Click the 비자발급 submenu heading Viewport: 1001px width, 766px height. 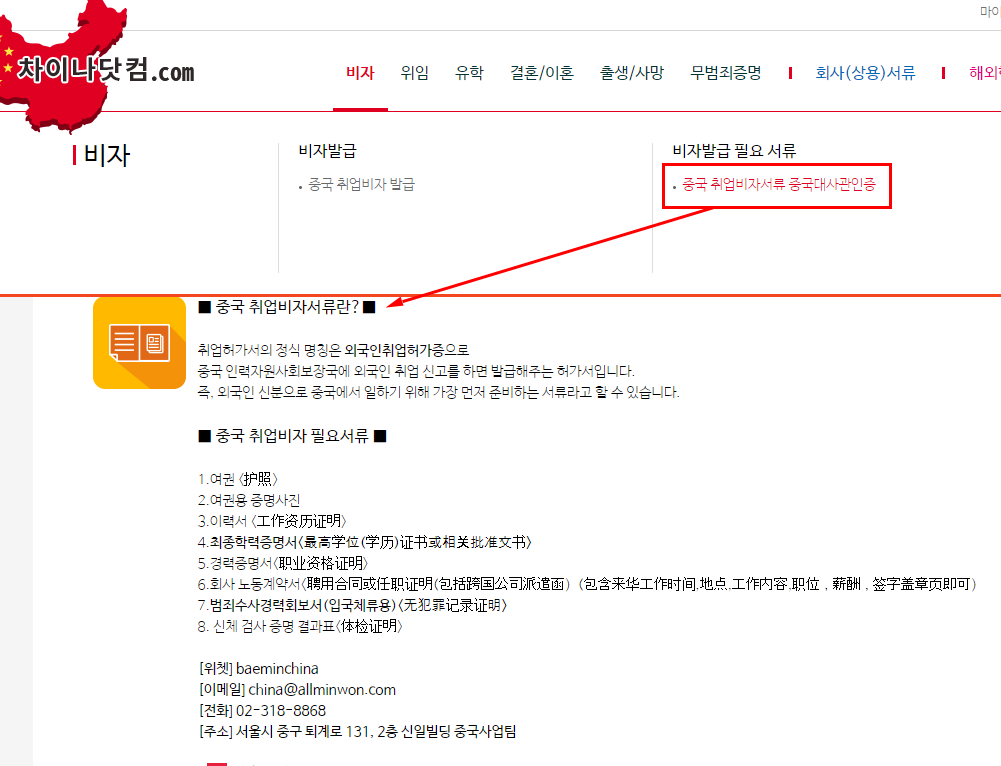(327, 152)
